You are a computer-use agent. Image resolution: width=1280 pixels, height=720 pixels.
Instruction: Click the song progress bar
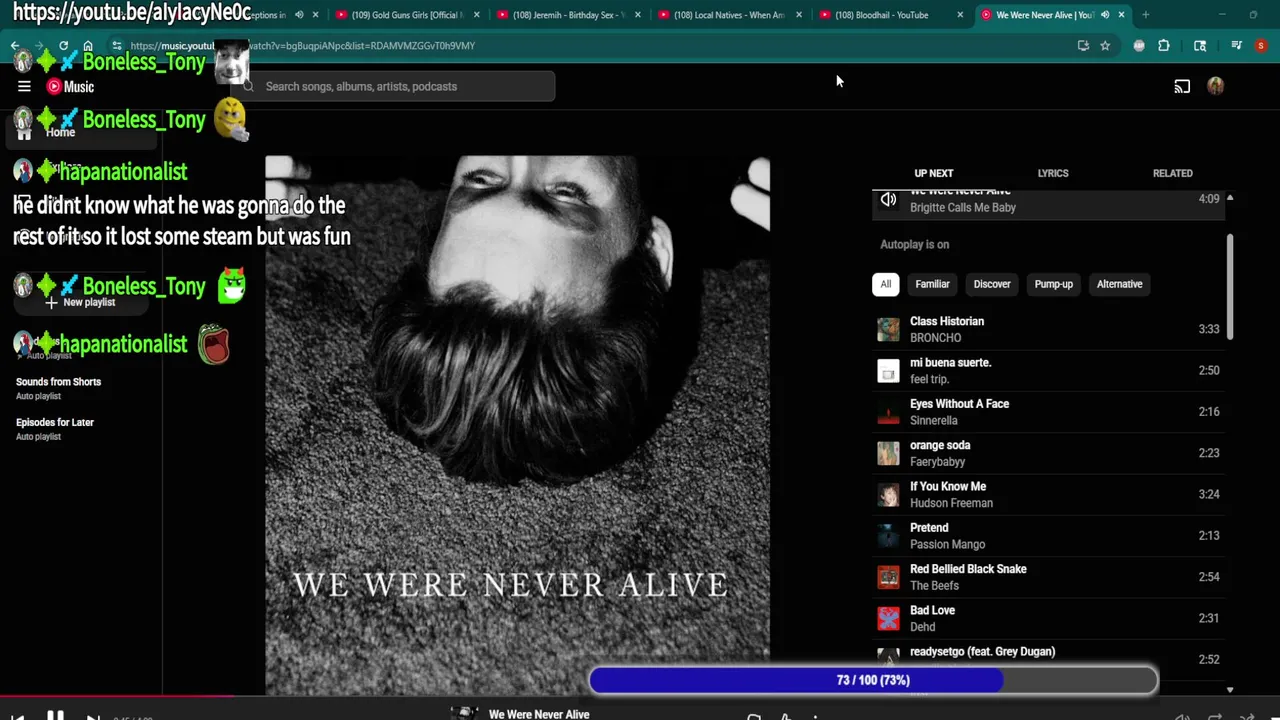(x=640, y=696)
